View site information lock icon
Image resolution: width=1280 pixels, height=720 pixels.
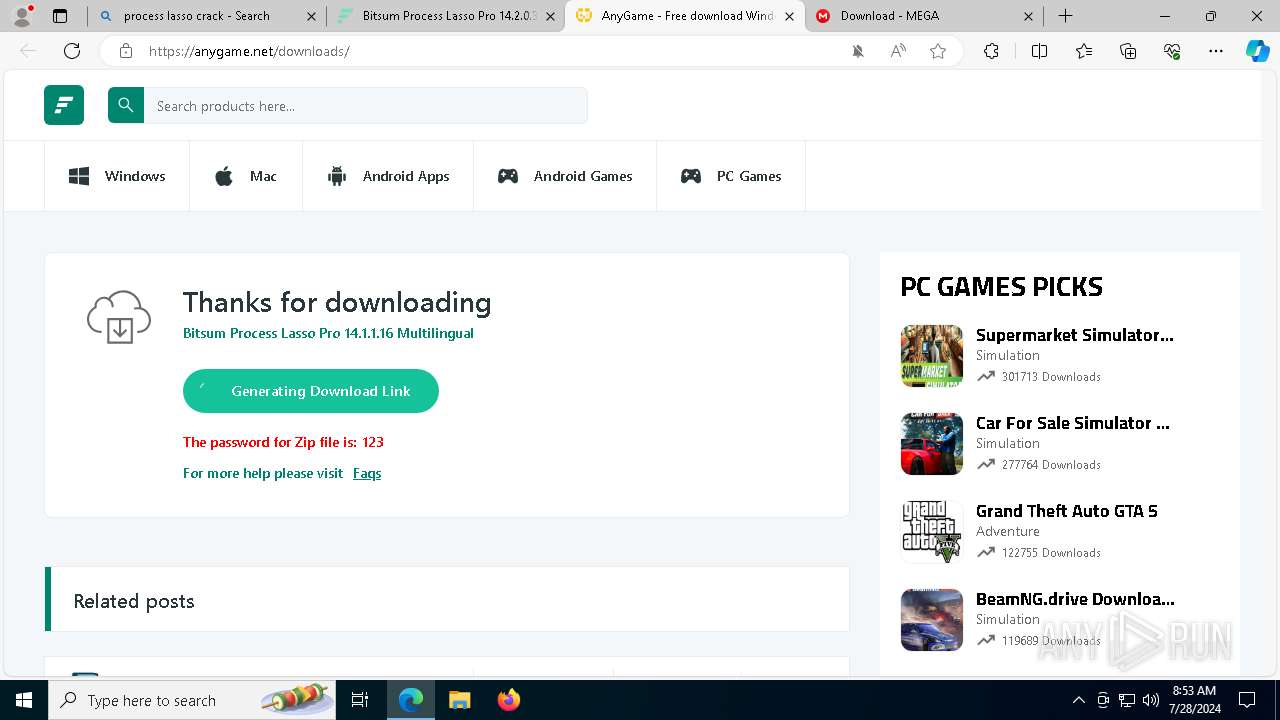point(126,51)
